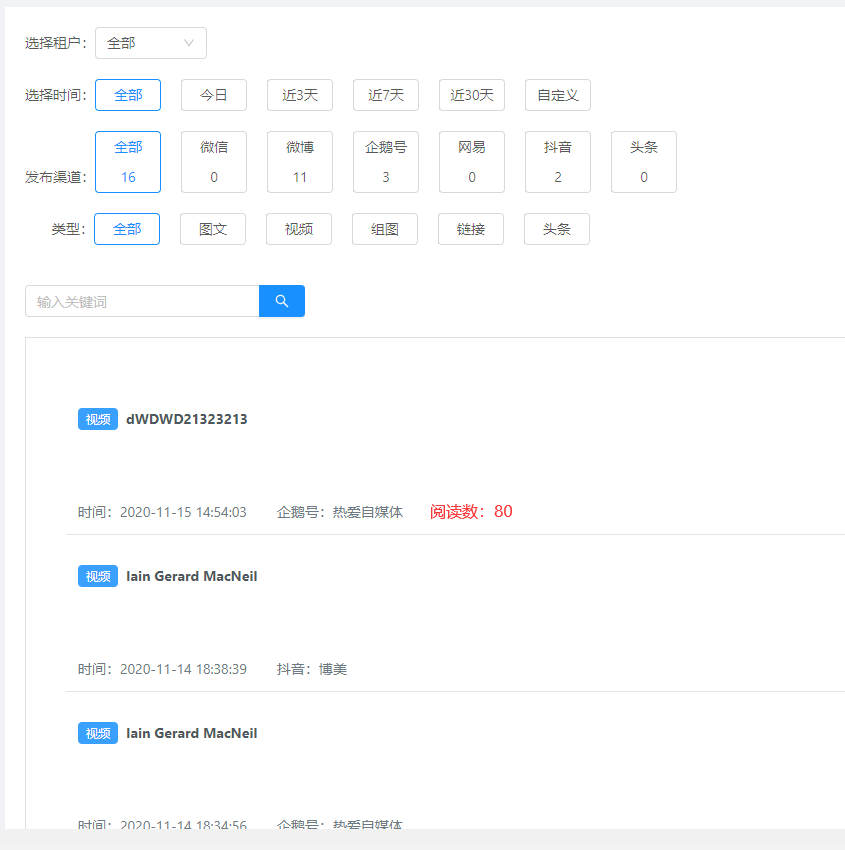Viewport: 845px width, 850px height.
Task: Expand tenant list via chevron arrow
Action: [189, 43]
